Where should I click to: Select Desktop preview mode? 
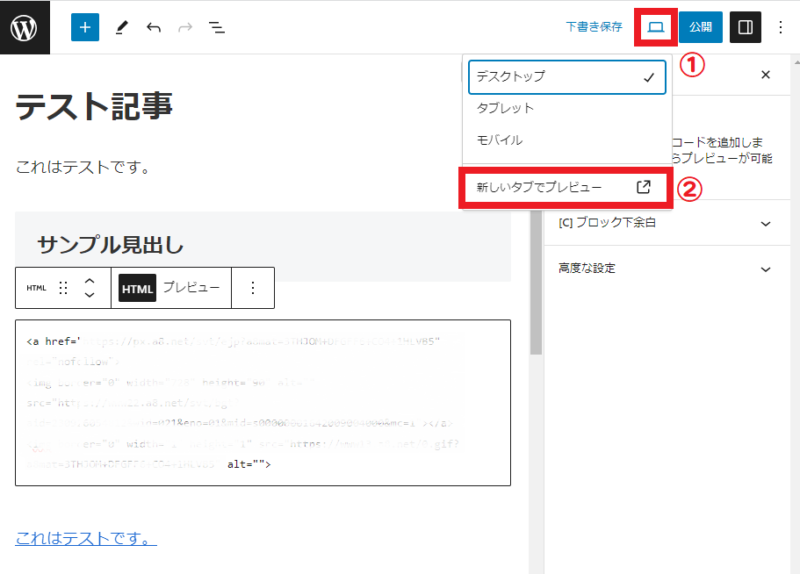[567, 76]
